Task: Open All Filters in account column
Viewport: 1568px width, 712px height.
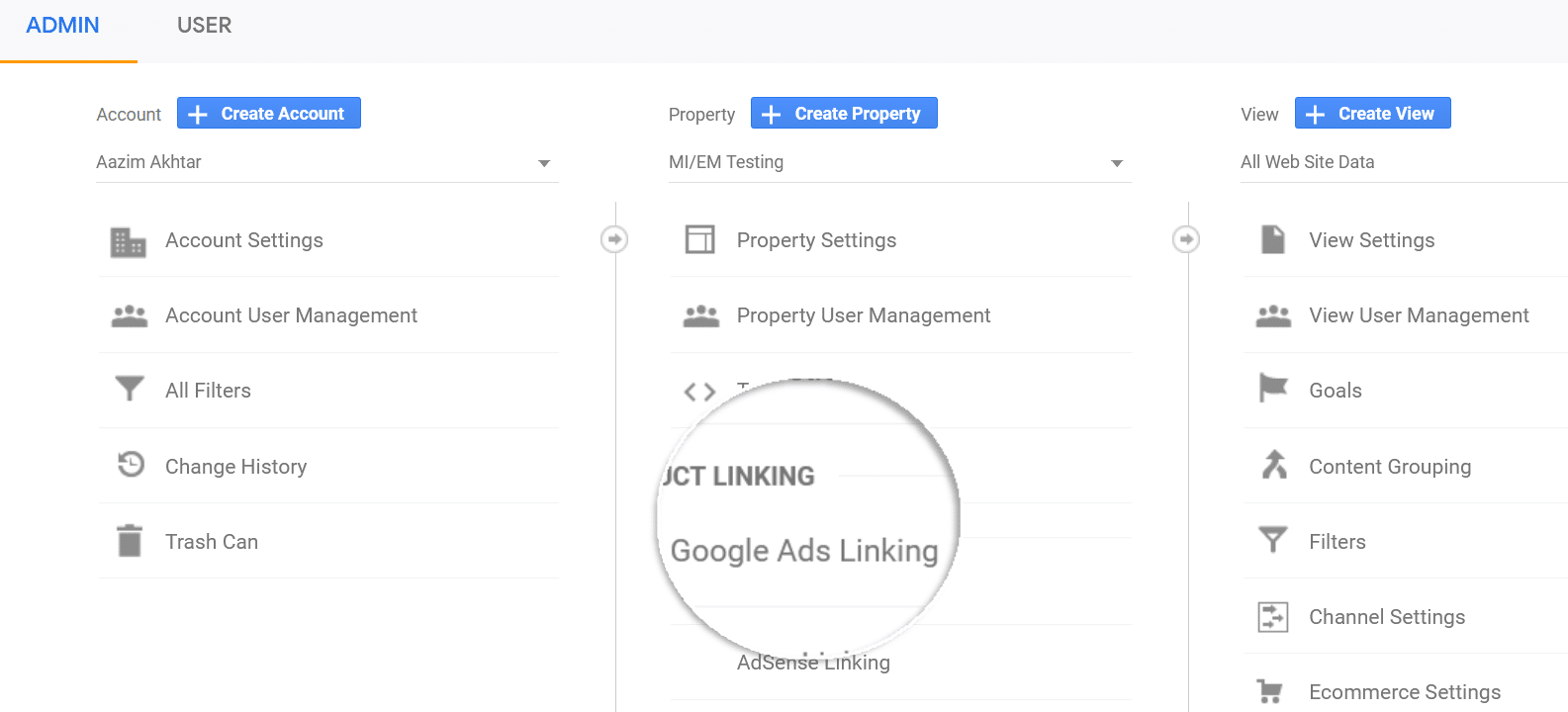Action: 208,391
